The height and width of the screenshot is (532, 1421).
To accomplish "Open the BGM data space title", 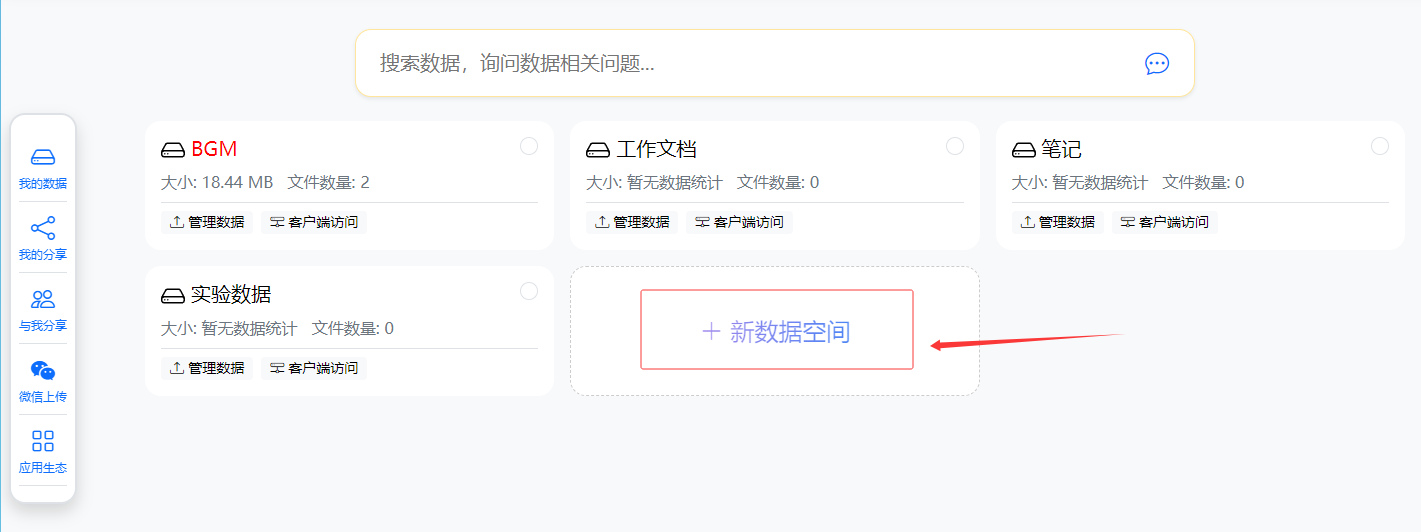I will point(214,150).
